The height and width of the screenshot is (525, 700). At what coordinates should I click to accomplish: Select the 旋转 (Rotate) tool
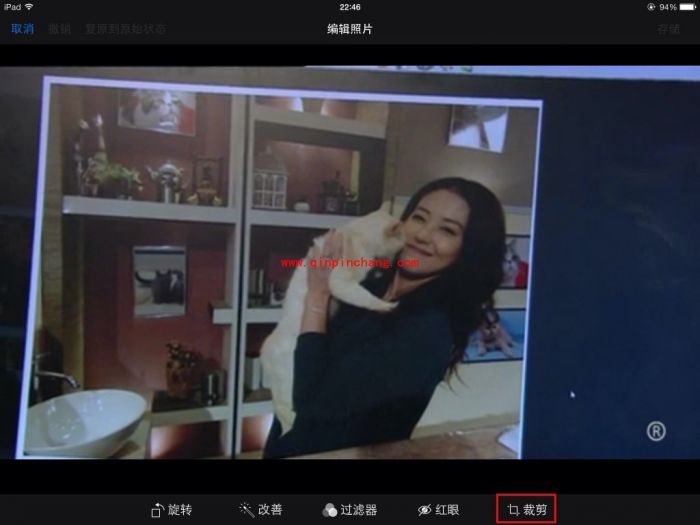[171, 509]
